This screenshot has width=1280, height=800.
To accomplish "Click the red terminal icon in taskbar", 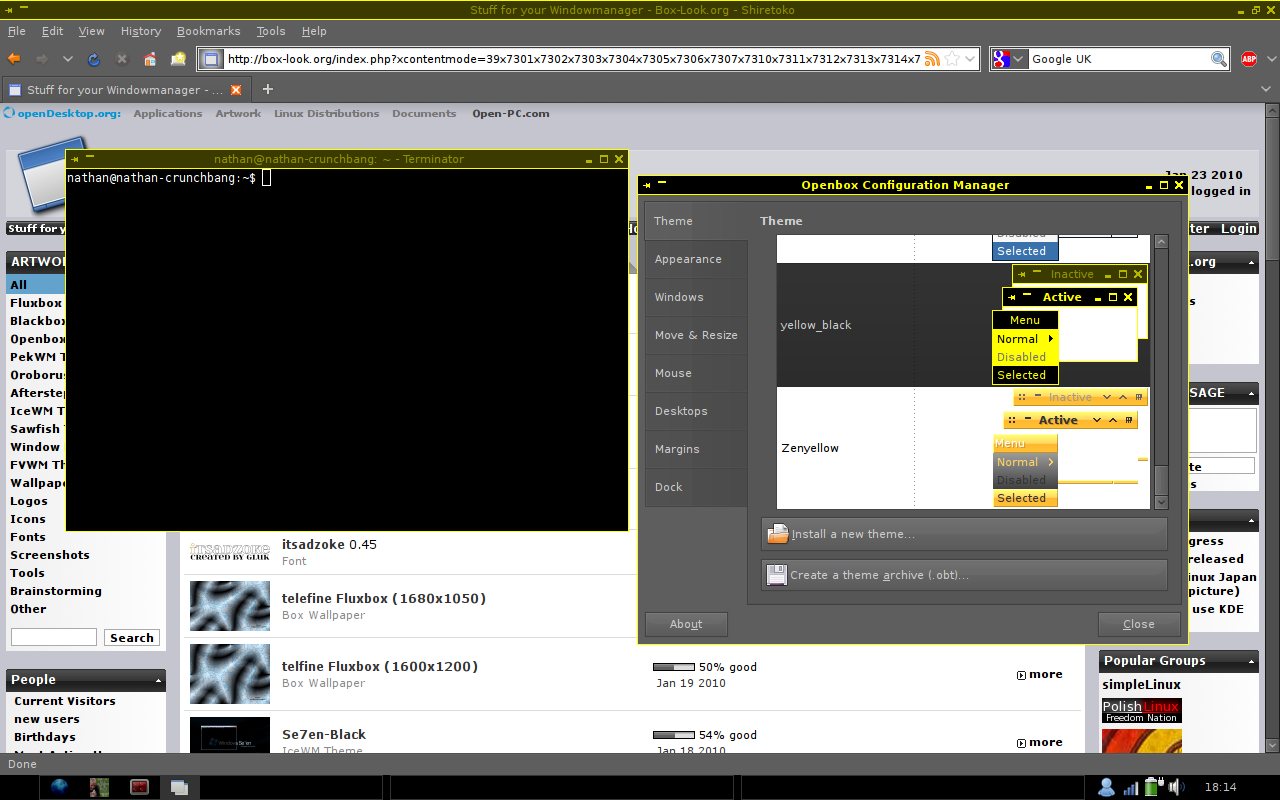I will (139, 787).
